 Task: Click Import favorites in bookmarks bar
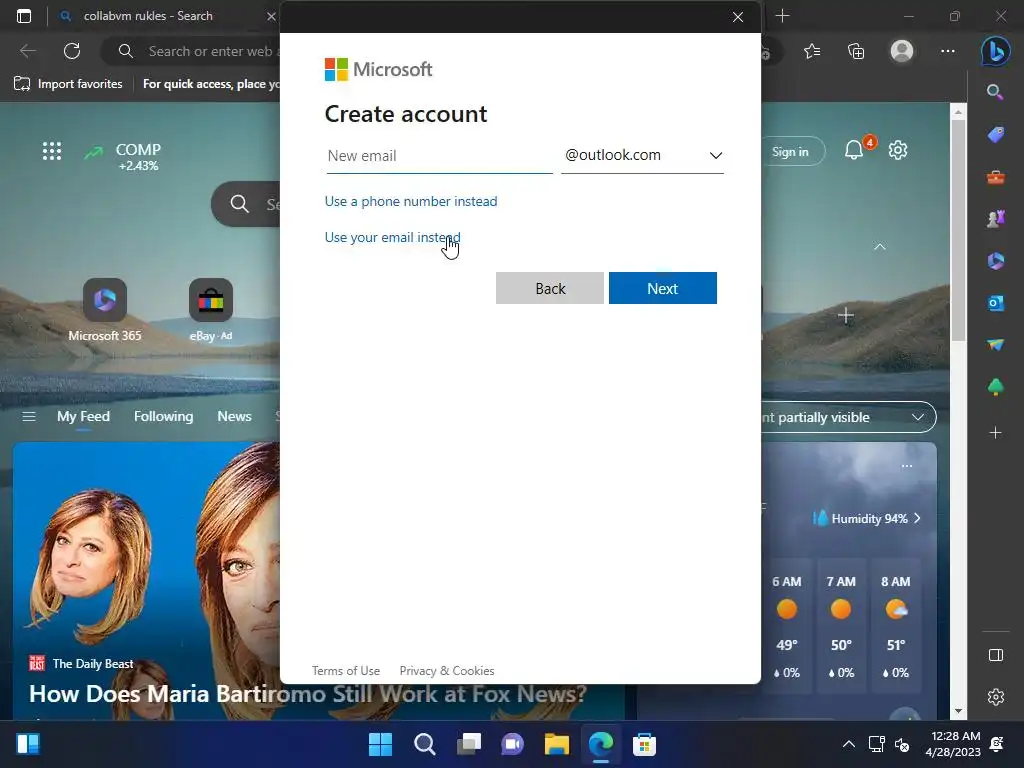(68, 84)
